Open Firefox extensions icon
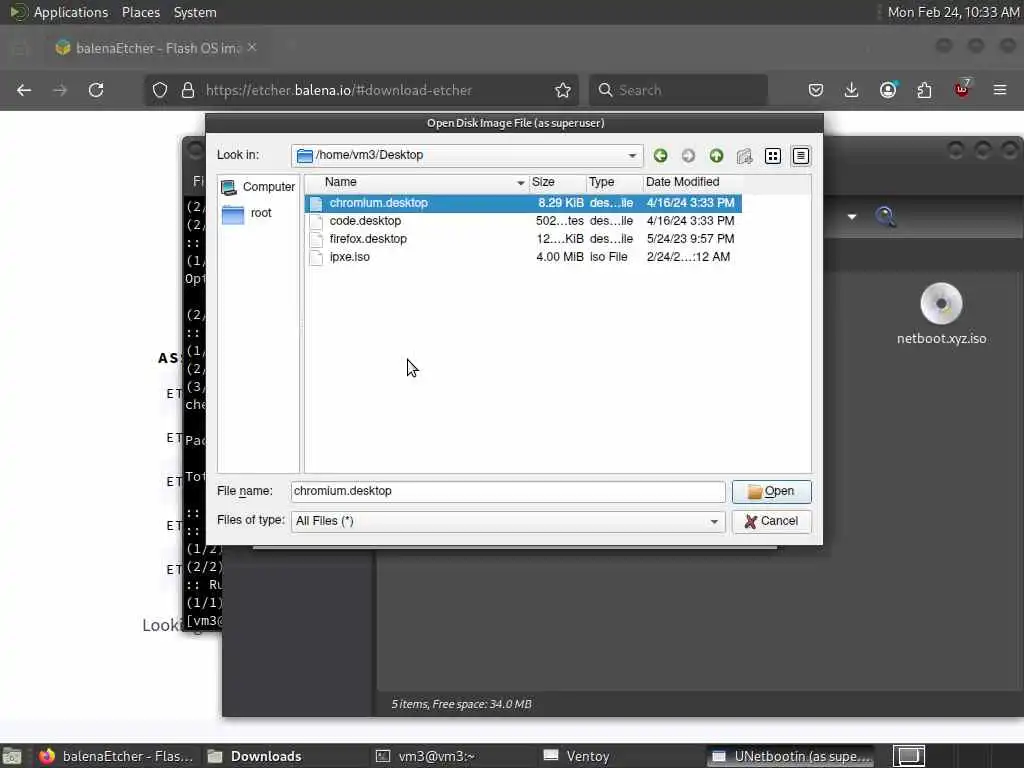The height and width of the screenshot is (768, 1024). coord(925,90)
